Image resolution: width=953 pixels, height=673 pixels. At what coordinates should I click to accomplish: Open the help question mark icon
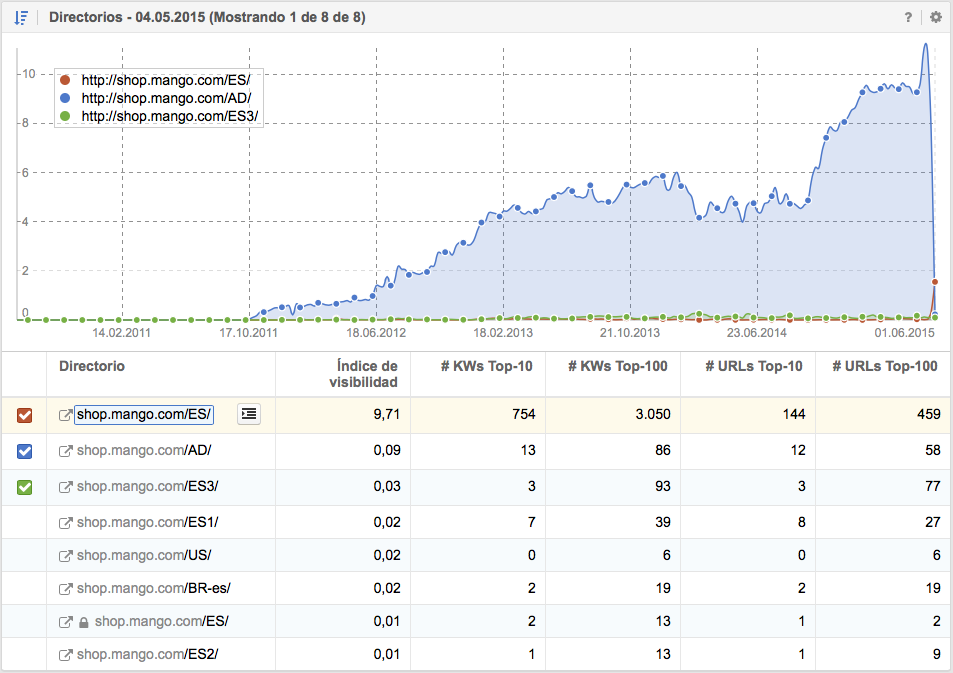pos(908,17)
